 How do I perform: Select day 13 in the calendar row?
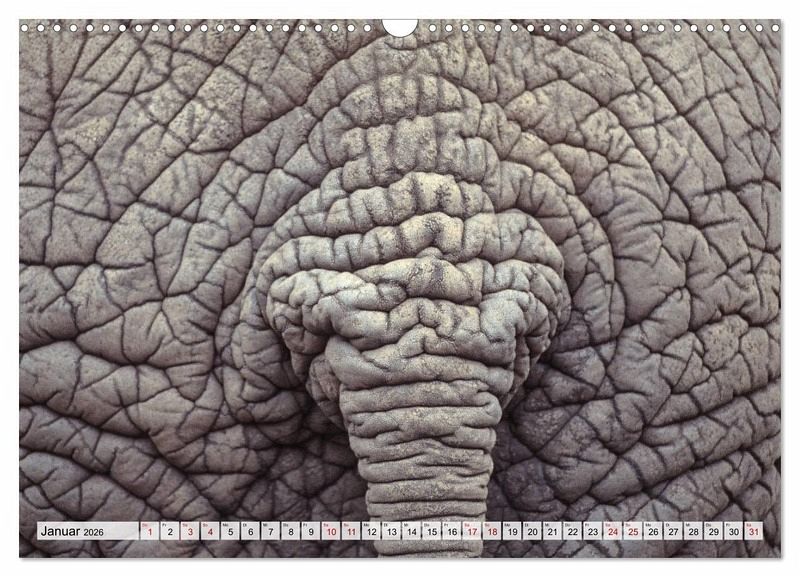[391, 532]
